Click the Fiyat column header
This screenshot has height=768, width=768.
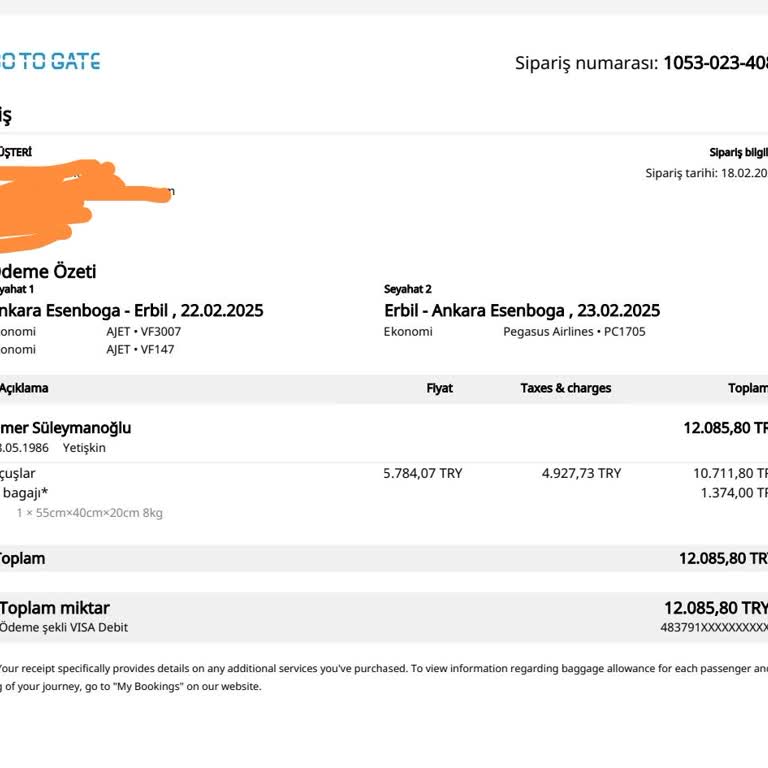(x=439, y=388)
